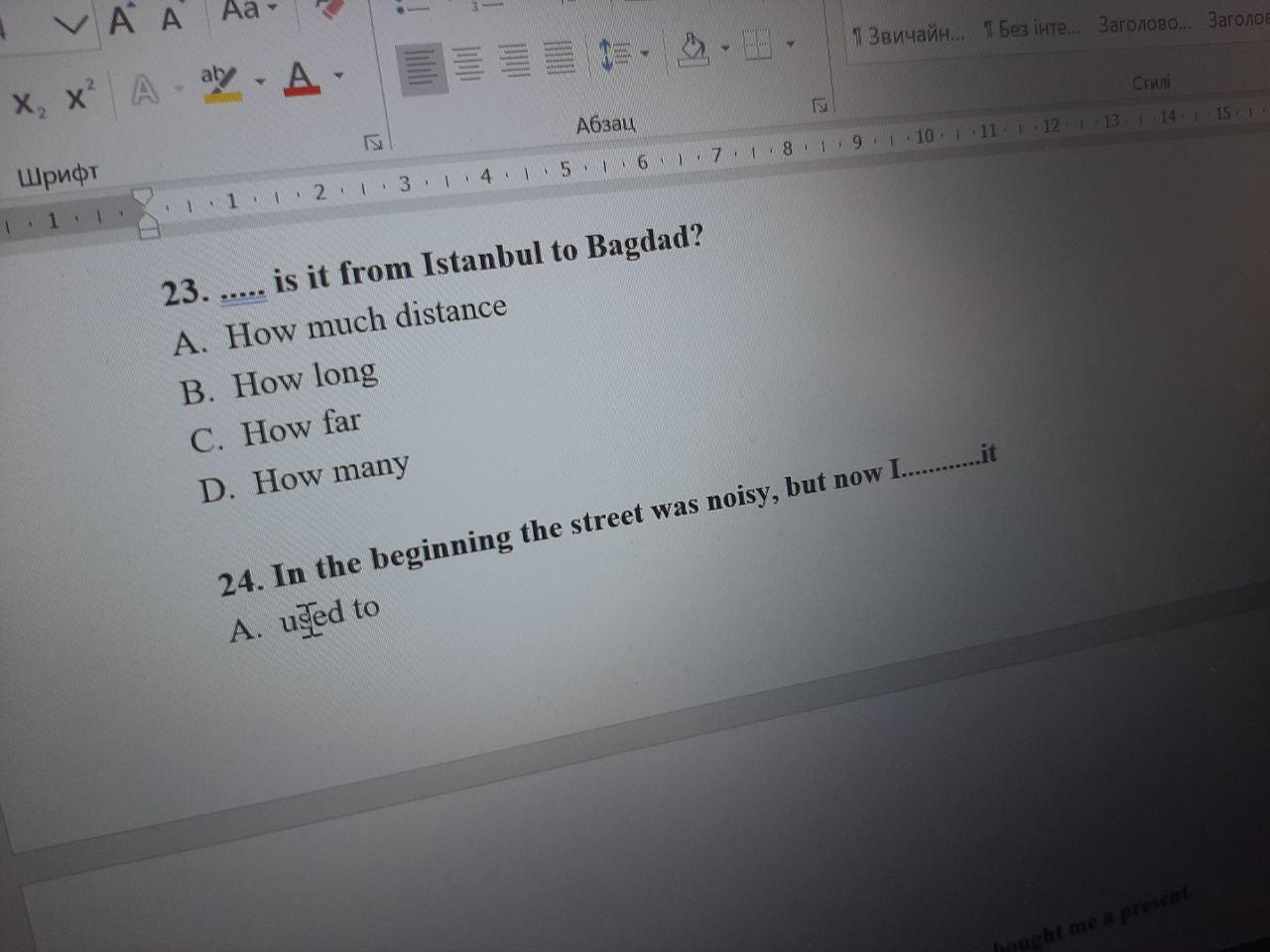Click ruler mark 5
The image size is (1270, 952).
tap(565, 170)
